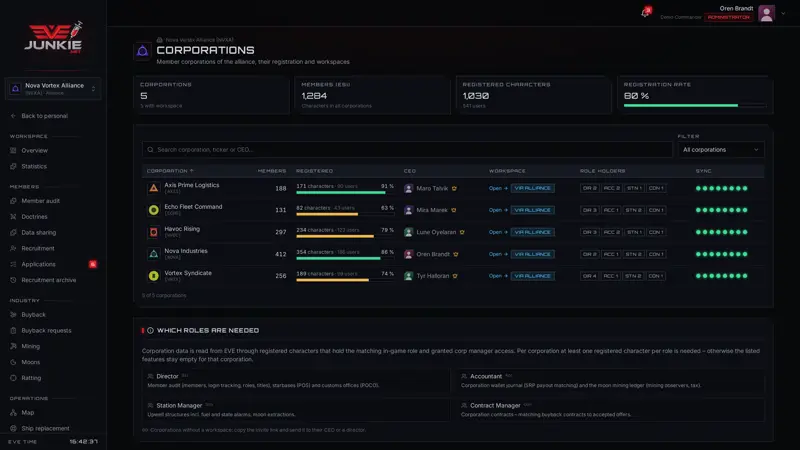Click the Axis Prime Logistics registration progress bar

coord(345,192)
